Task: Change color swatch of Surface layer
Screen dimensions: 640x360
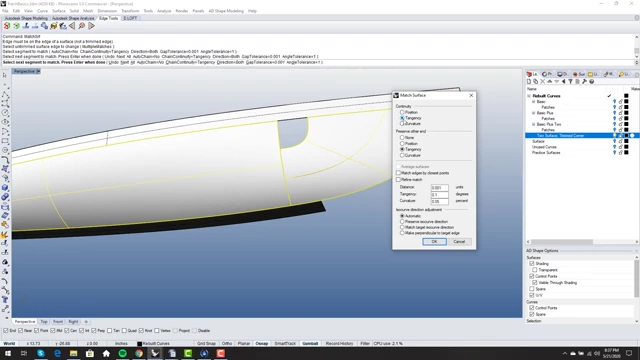Action: (x=626, y=141)
